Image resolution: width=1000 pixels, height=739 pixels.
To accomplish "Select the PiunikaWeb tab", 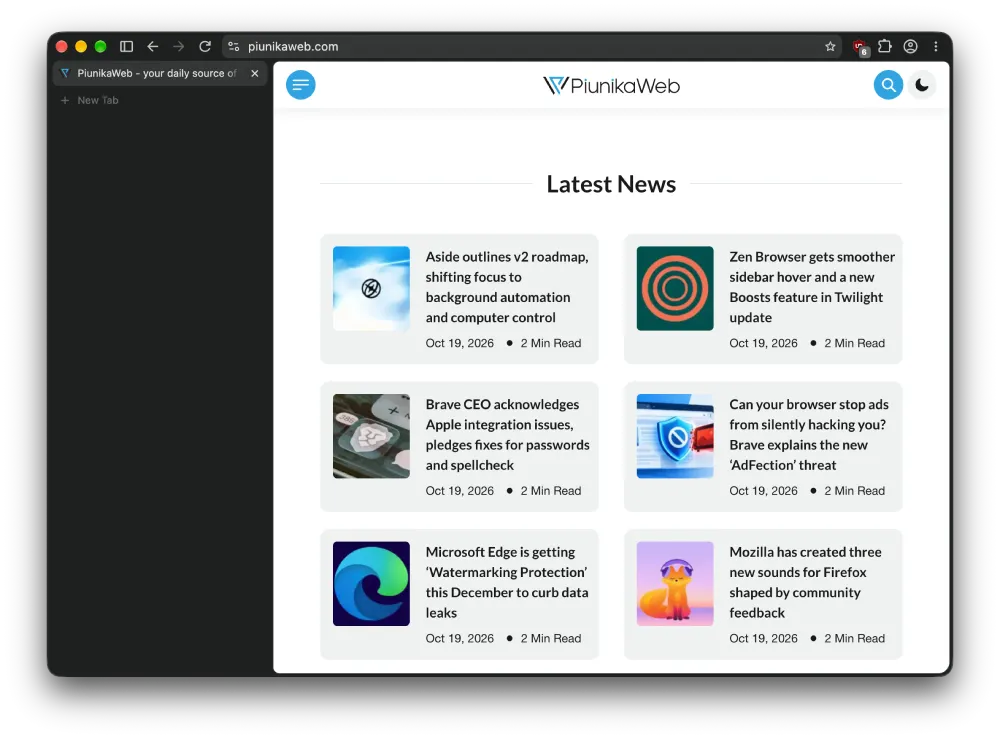I will [x=159, y=73].
